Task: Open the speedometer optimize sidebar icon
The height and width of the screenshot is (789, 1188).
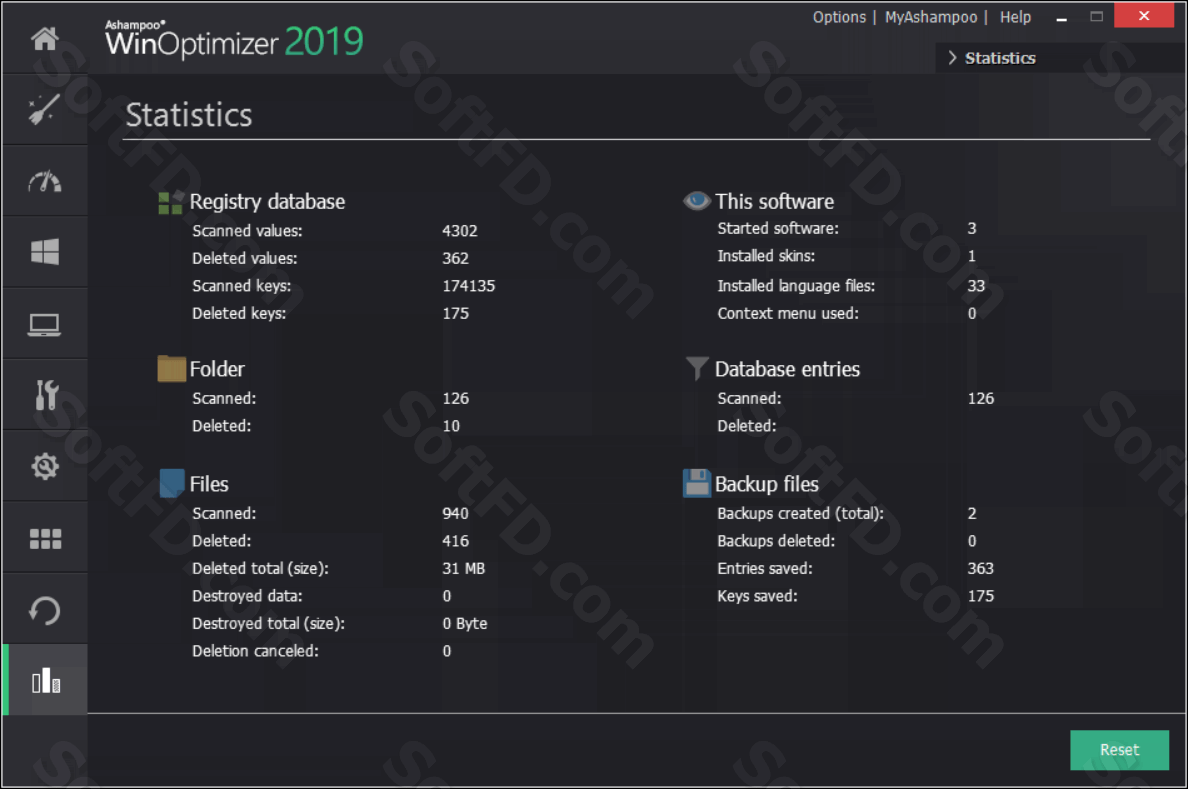Action: [45, 182]
